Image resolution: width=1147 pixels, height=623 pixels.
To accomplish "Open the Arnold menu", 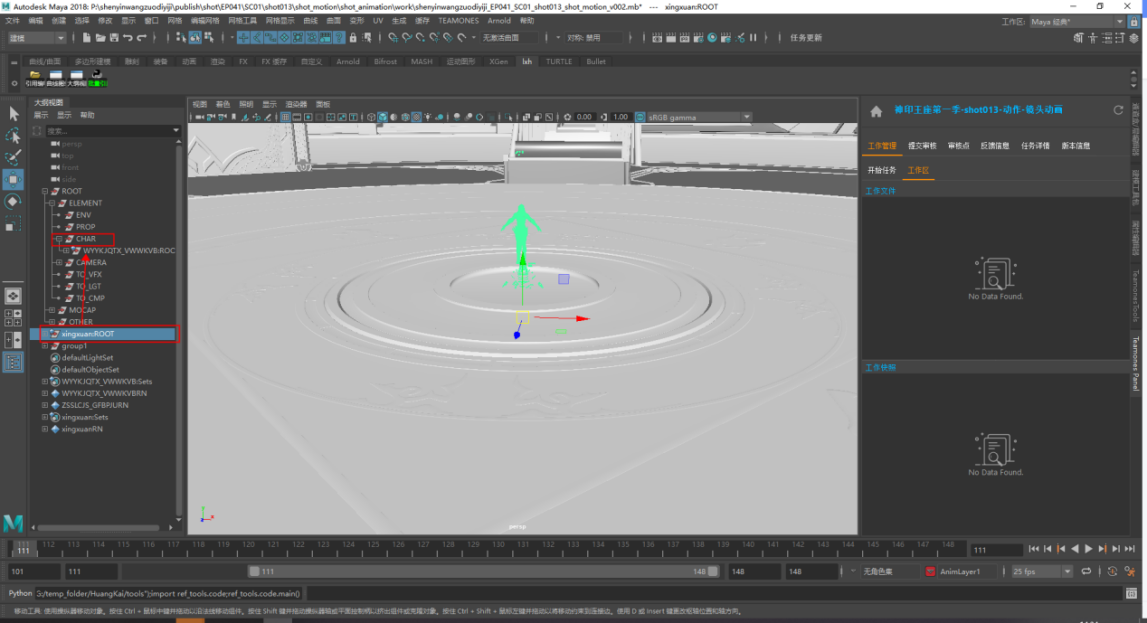I will 498,20.
